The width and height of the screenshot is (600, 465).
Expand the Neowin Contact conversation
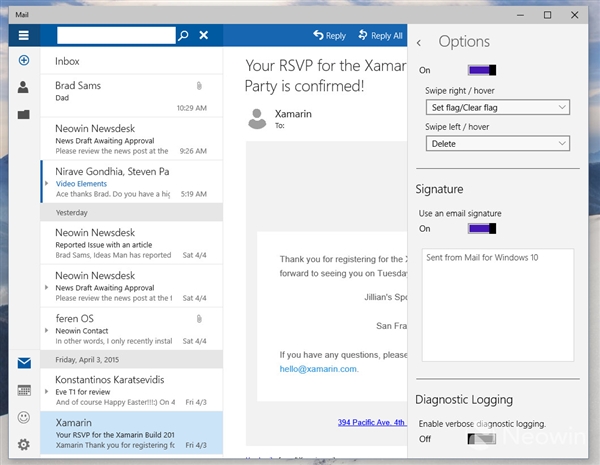[x=46, y=330]
